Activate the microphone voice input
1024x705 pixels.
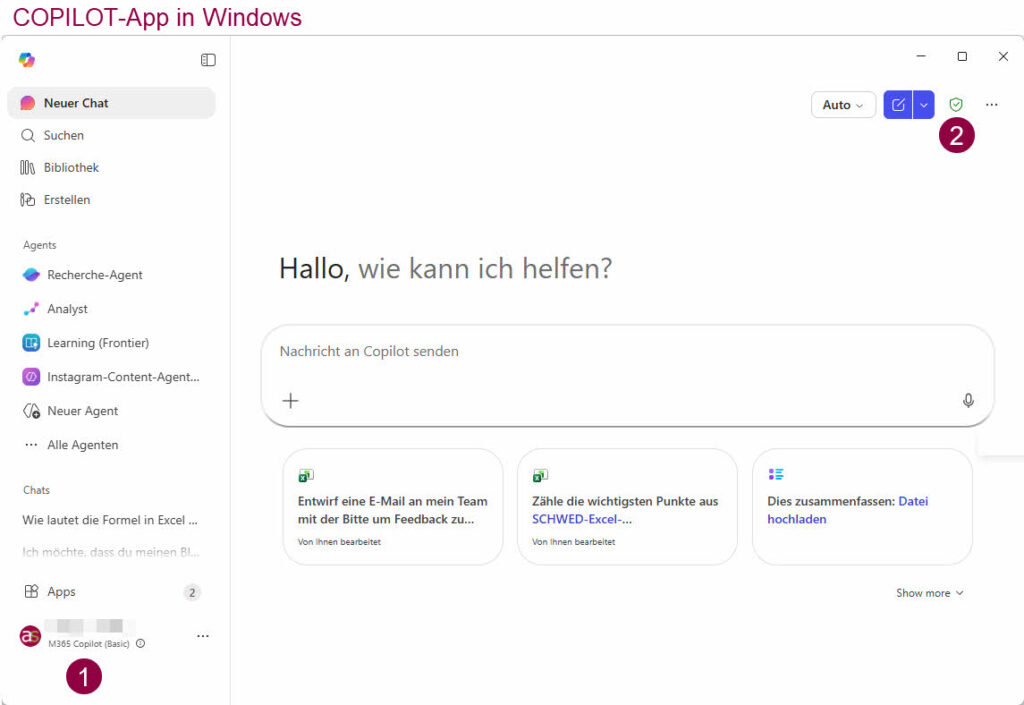tap(968, 401)
